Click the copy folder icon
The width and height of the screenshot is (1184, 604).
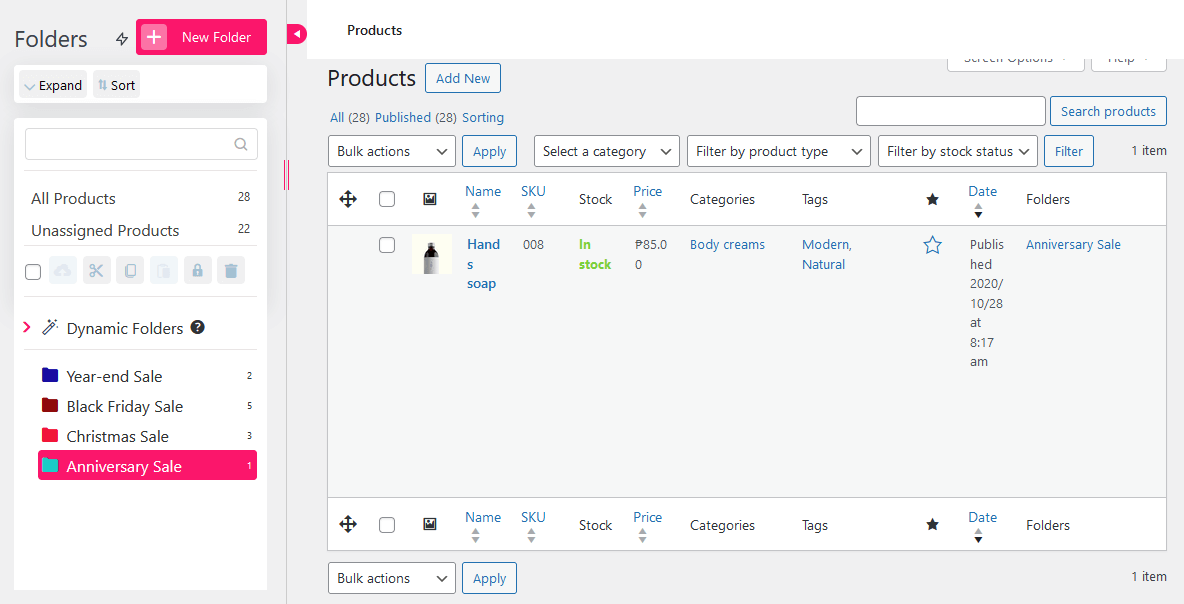click(x=130, y=270)
